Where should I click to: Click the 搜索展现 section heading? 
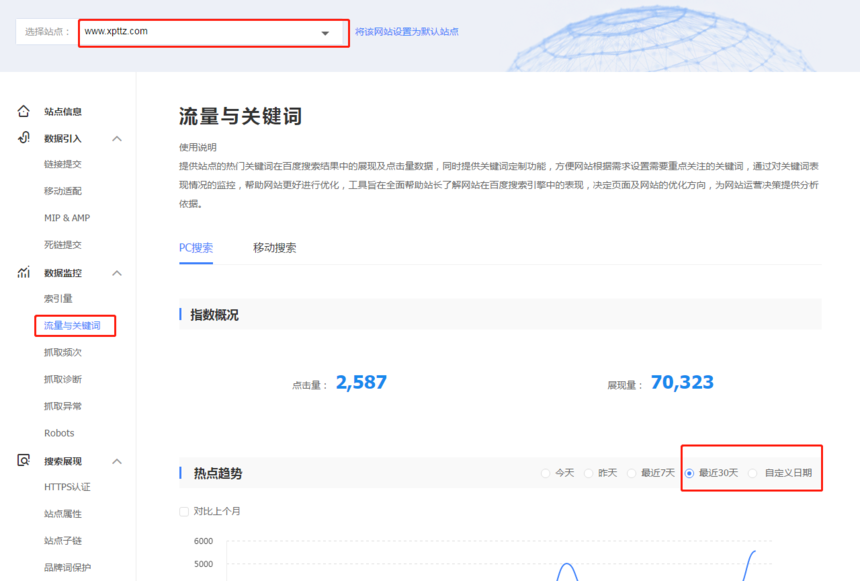(63, 461)
